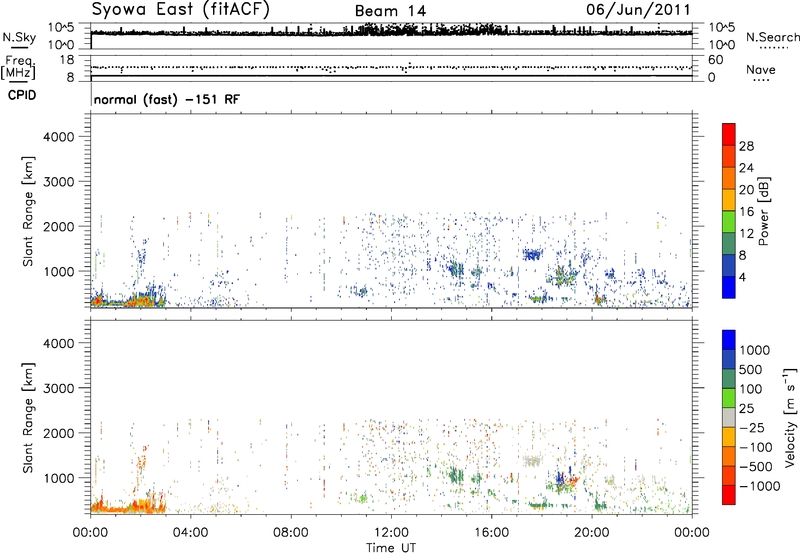The height and width of the screenshot is (554, 800).
Task: Click the '28' power colorbar tick label
Action: 746,146
